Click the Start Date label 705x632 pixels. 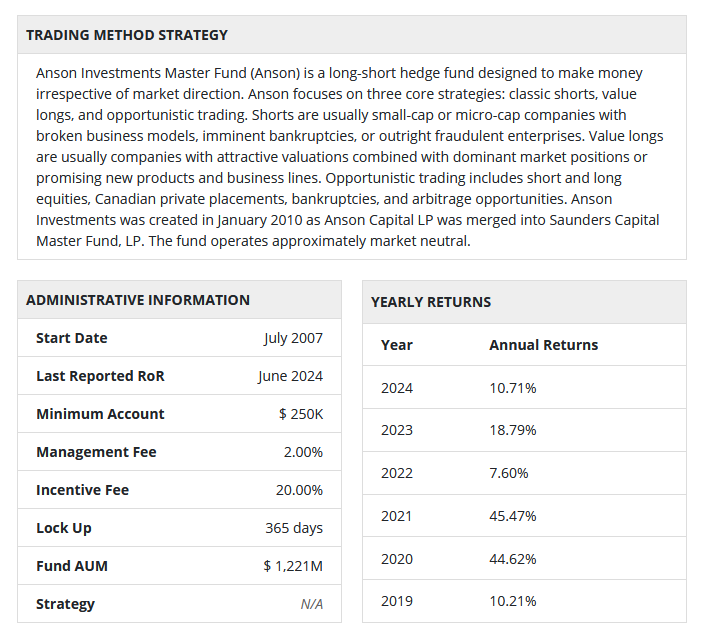click(71, 338)
